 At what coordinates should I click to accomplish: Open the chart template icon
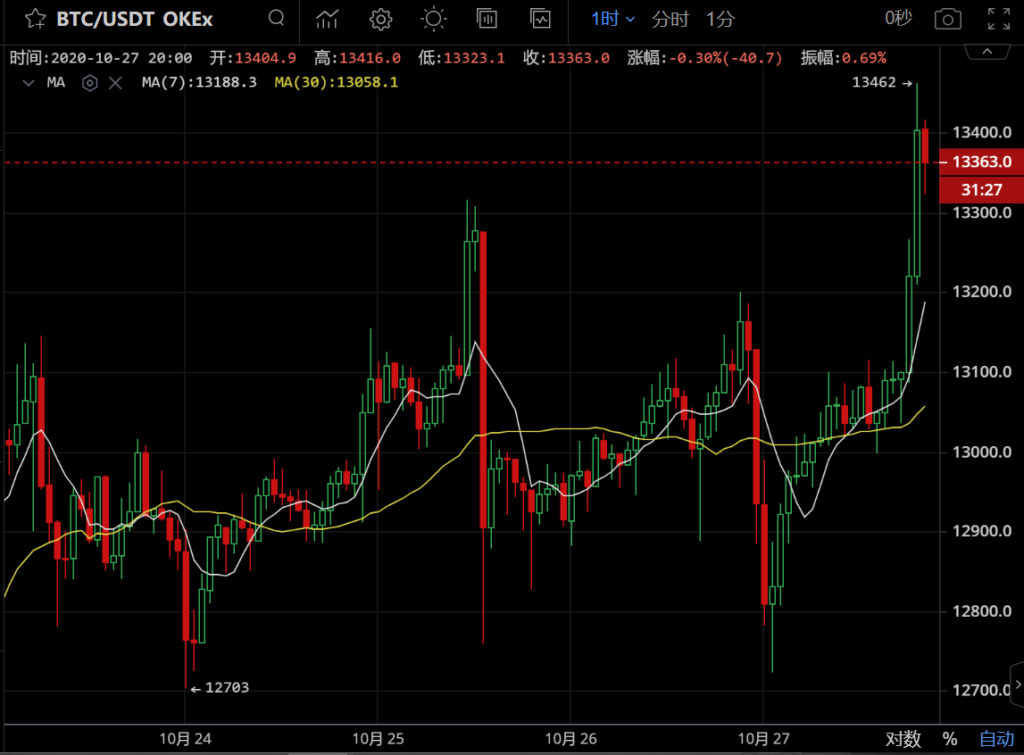point(540,19)
